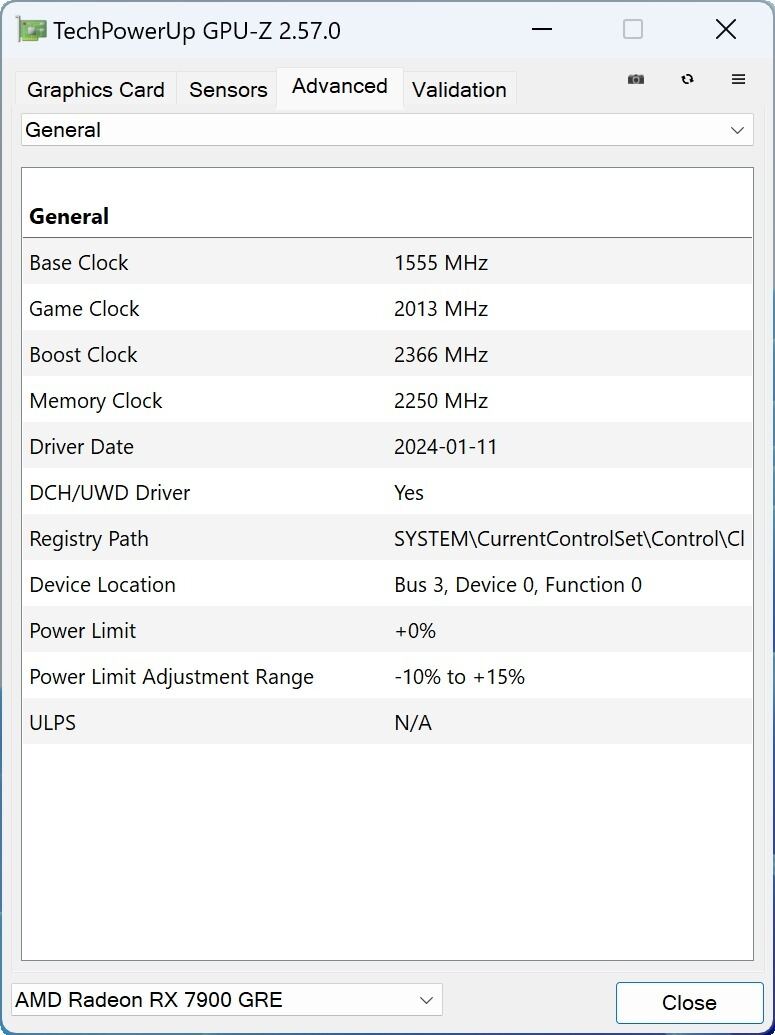Click the bold General section heading
Viewport: 775px width, 1035px height.
point(69,217)
